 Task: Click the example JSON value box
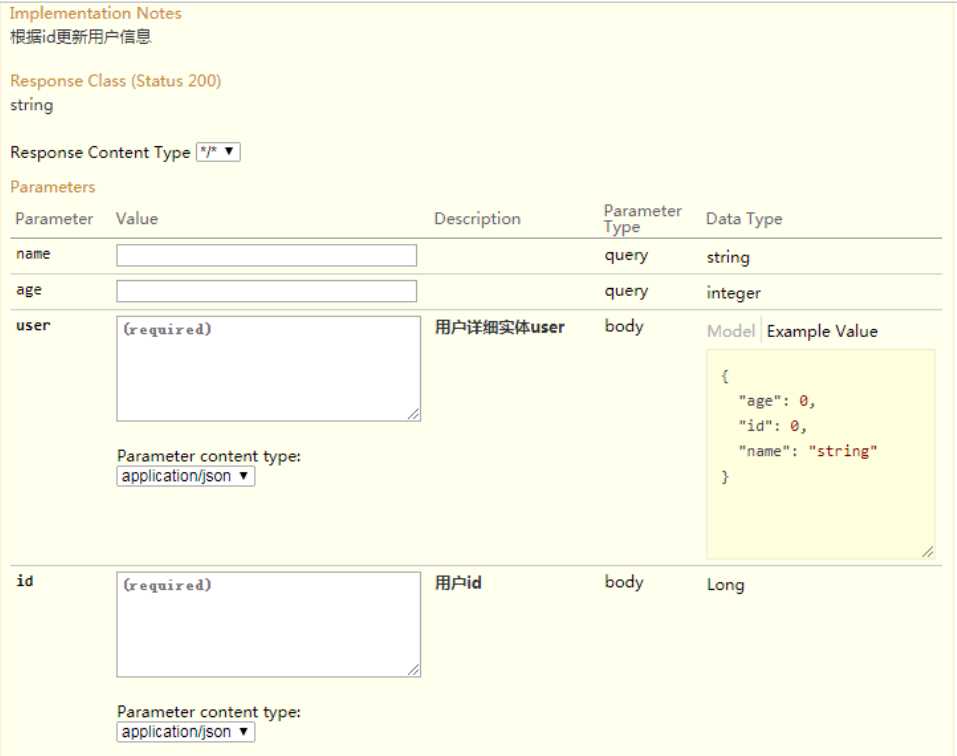820,454
